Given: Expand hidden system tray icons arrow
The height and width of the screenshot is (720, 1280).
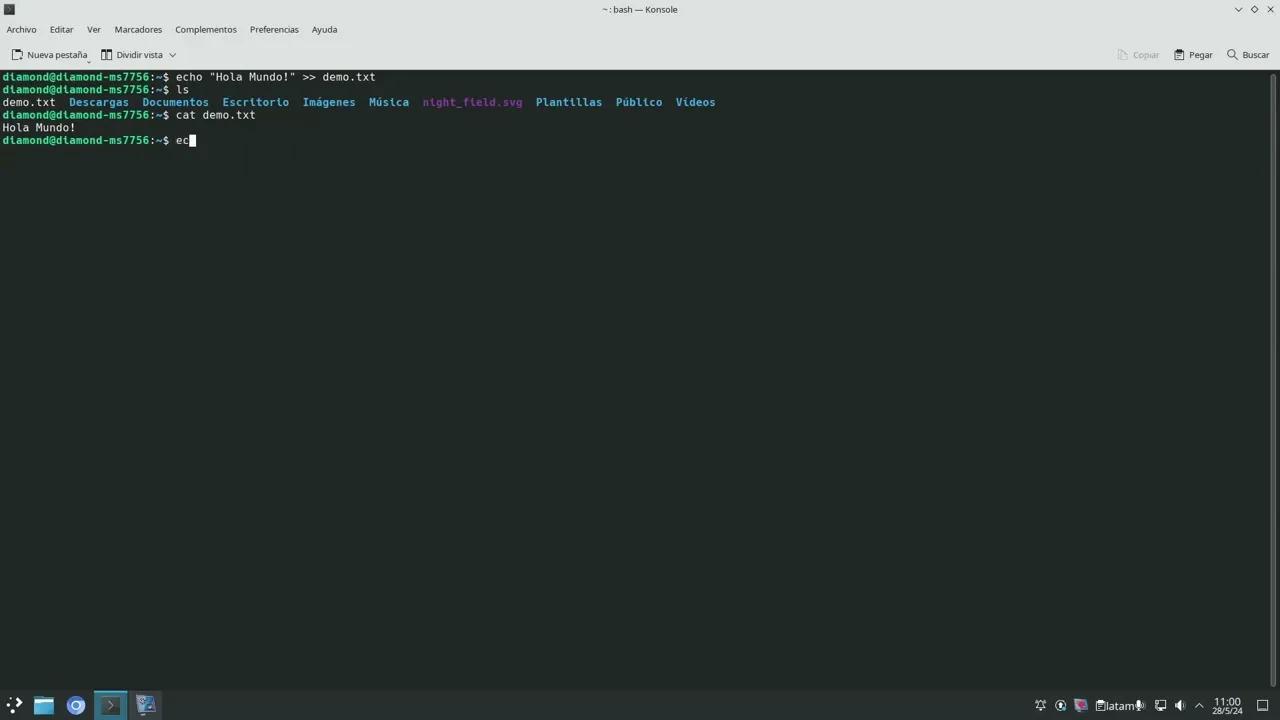Looking at the screenshot, I should coord(1199,705).
